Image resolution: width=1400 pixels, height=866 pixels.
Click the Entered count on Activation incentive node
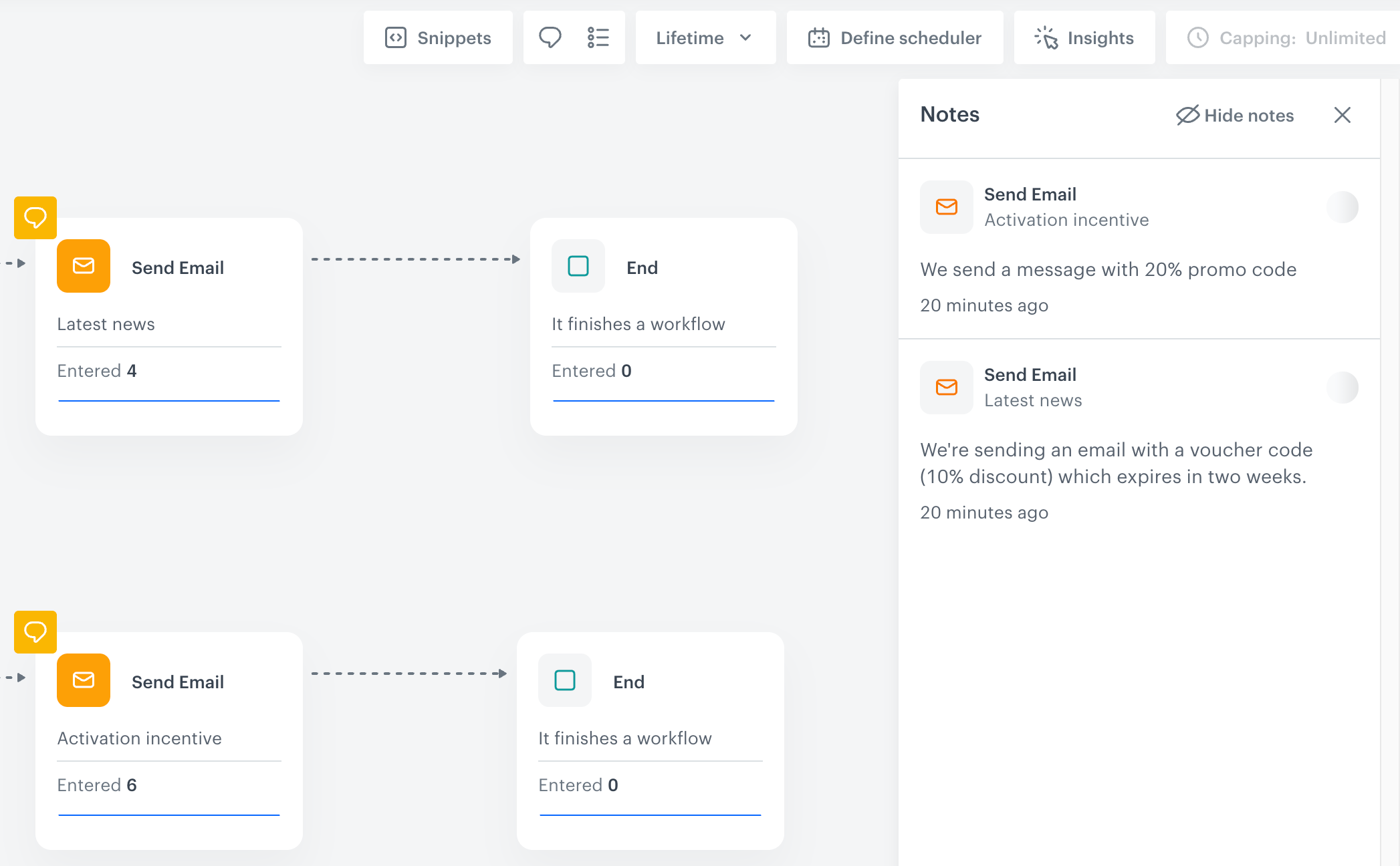tap(97, 784)
